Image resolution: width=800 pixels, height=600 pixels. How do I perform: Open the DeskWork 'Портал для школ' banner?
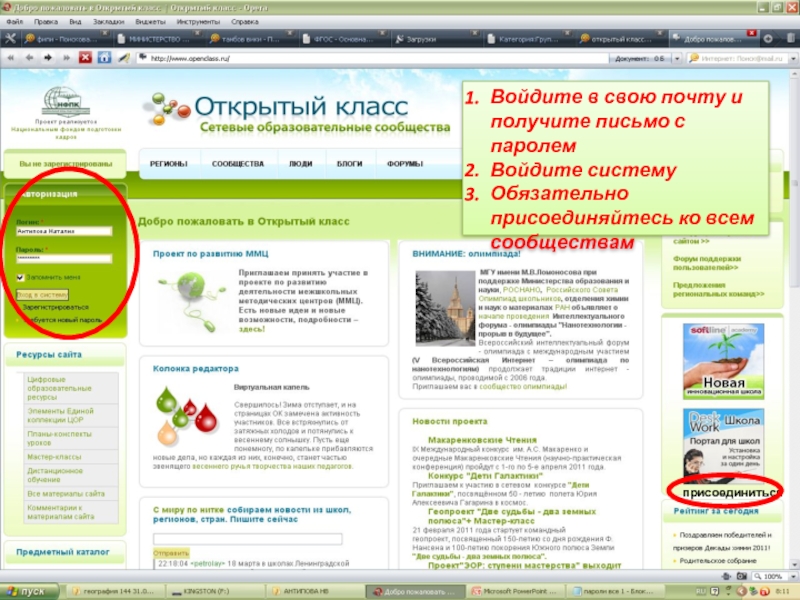[x=723, y=444]
